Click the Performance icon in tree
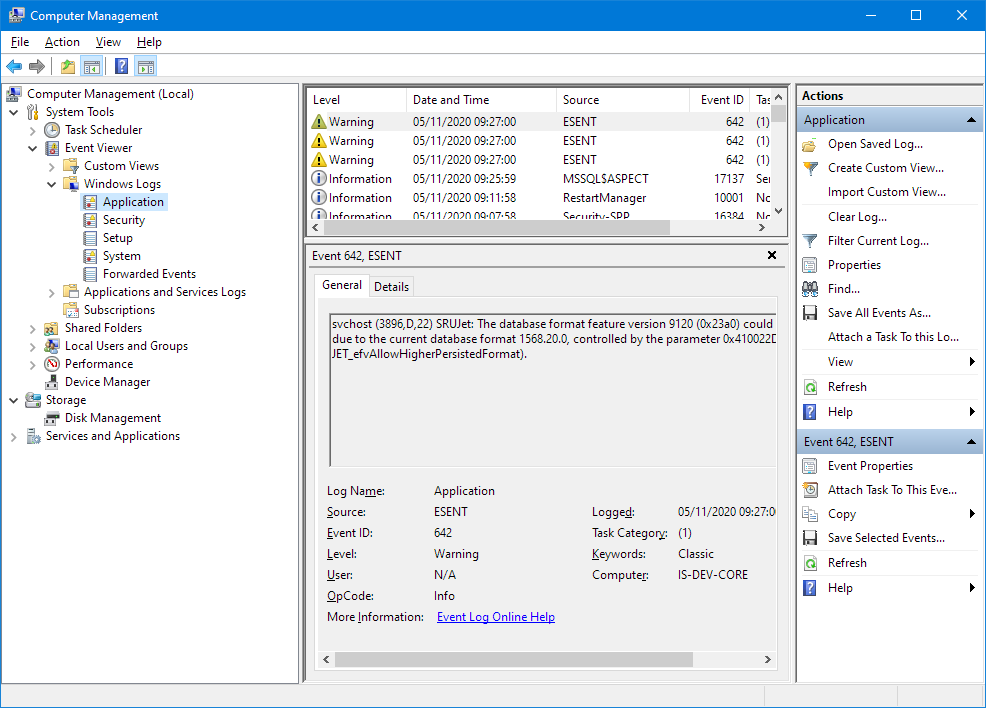986x708 pixels. coord(52,364)
